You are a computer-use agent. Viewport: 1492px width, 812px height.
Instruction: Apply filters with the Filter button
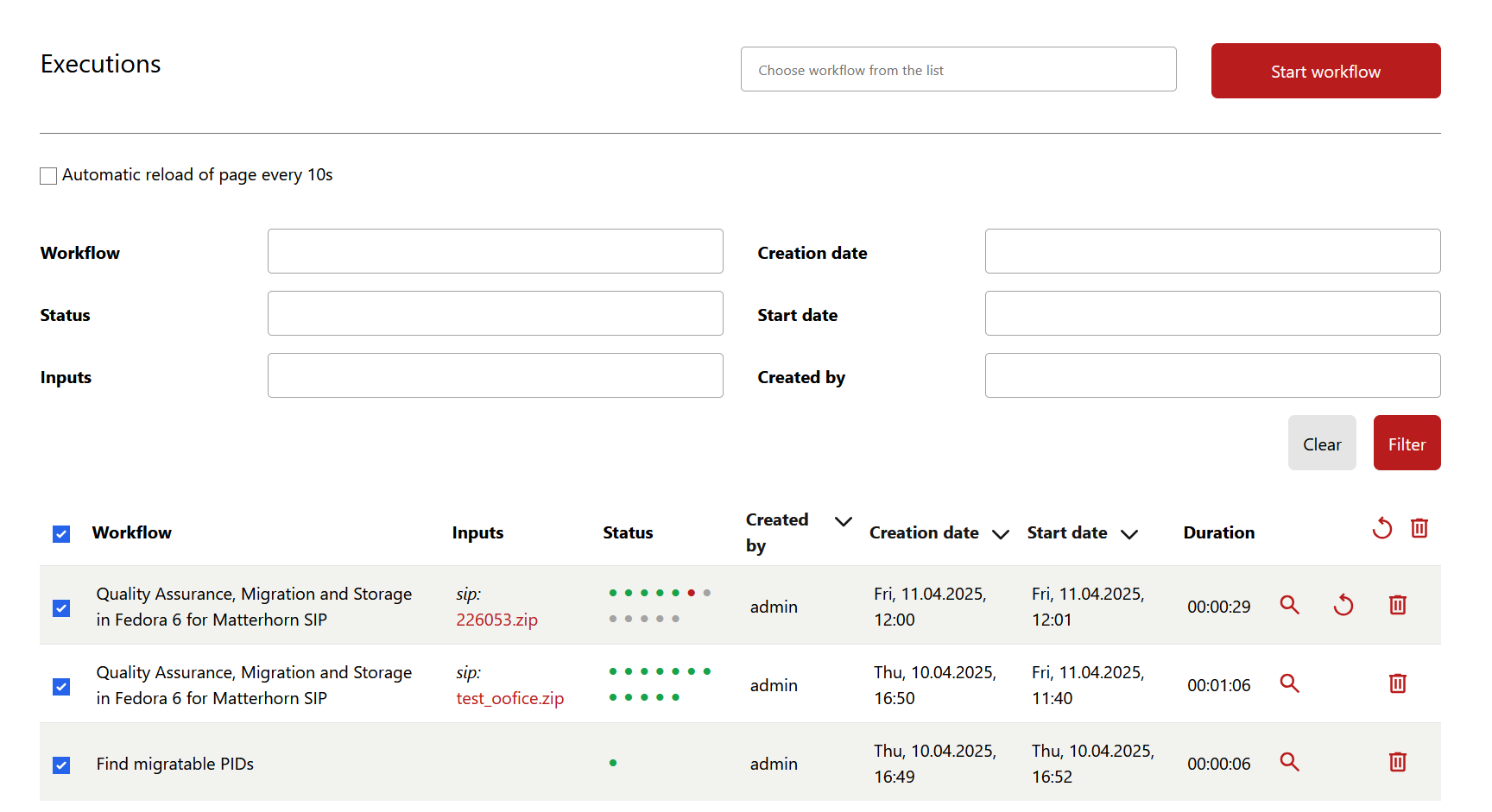coord(1407,443)
